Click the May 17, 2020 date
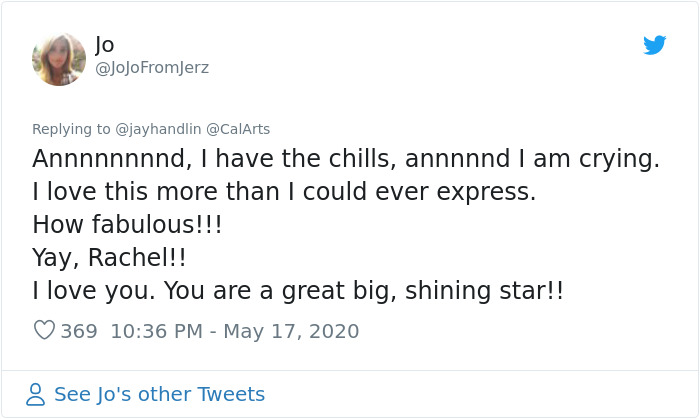This screenshot has width=700, height=419. 291,331
